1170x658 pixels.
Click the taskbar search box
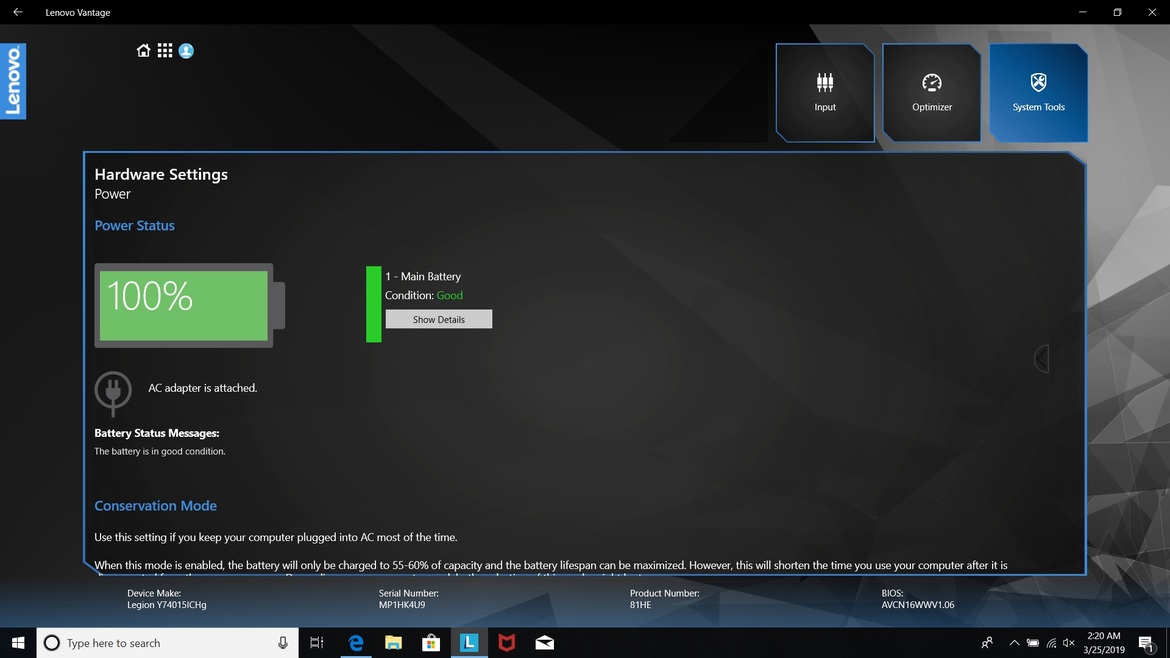[167, 643]
